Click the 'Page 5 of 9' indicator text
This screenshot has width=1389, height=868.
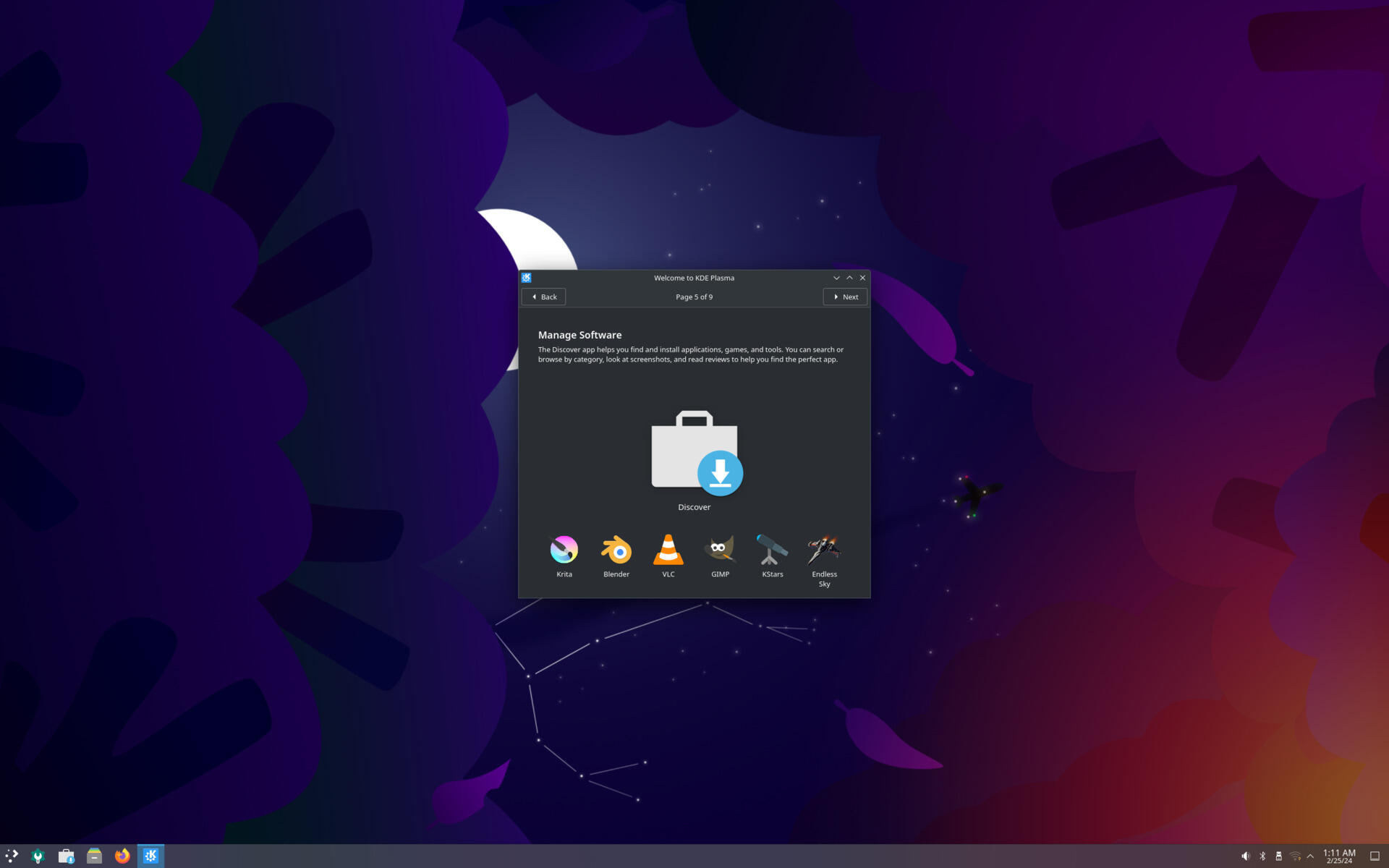pos(694,297)
